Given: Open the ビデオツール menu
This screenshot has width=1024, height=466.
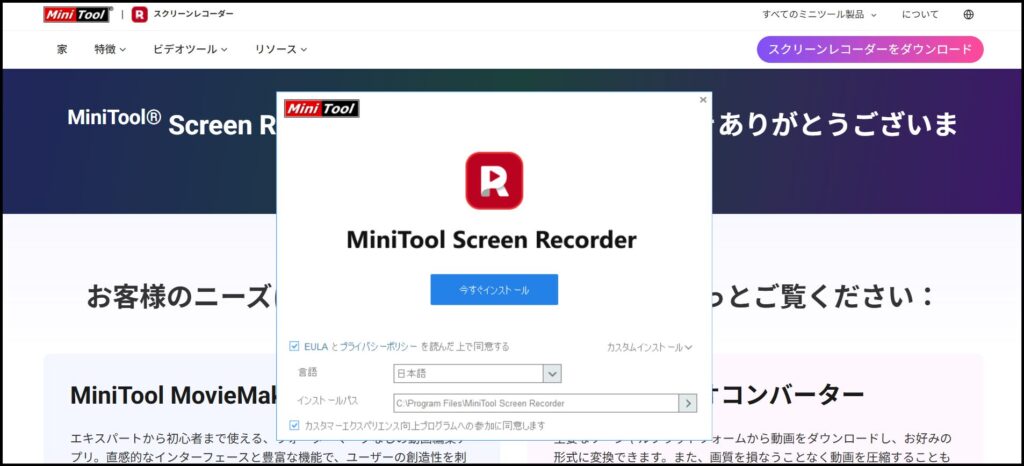Looking at the screenshot, I should [190, 49].
